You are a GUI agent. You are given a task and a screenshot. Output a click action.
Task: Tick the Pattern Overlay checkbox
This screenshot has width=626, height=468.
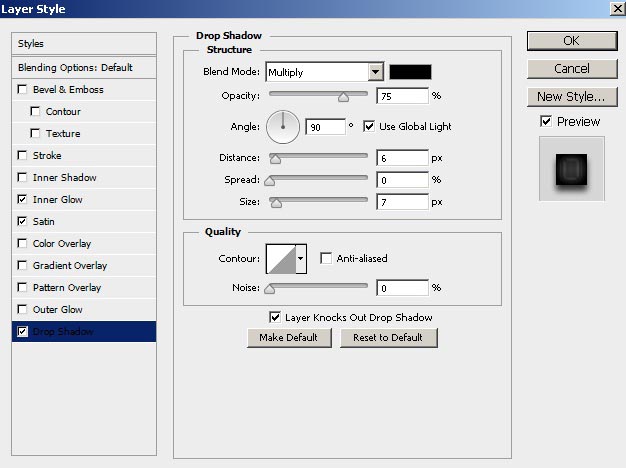click(22, 287)
